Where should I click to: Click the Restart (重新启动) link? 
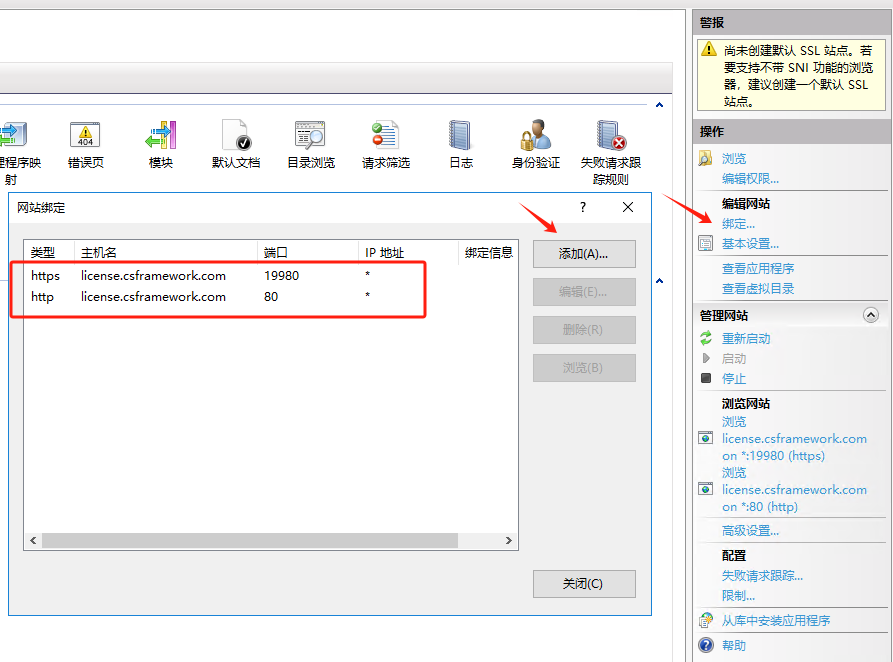tap(746, 338)
